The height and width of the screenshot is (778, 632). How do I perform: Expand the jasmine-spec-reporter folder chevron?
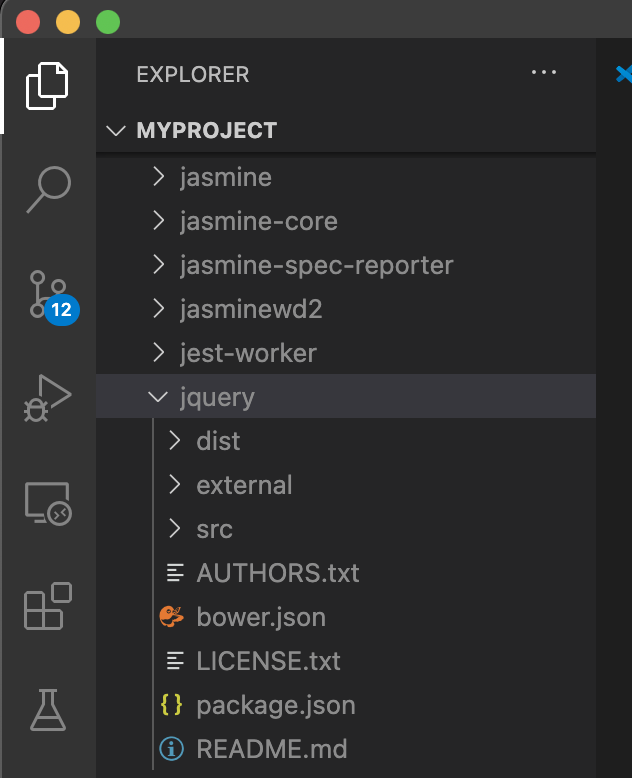159,264
